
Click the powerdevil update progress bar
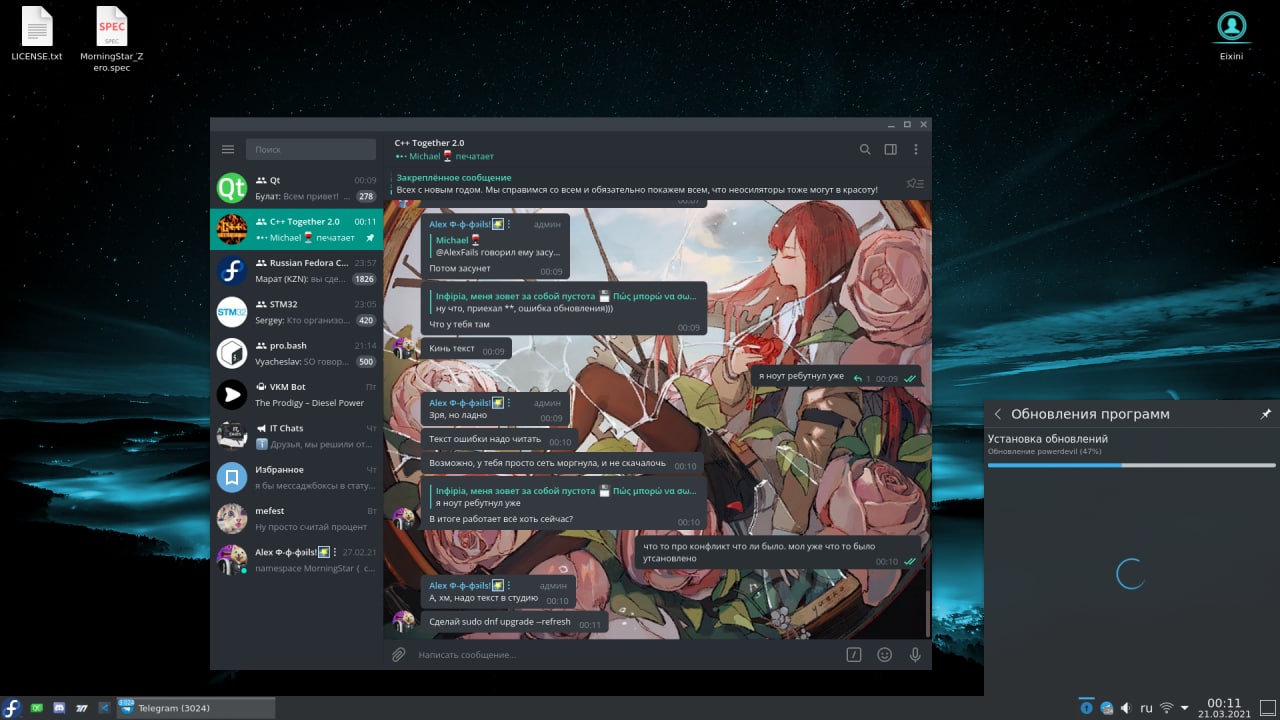pyautogui.click(x=1131, y=465)
